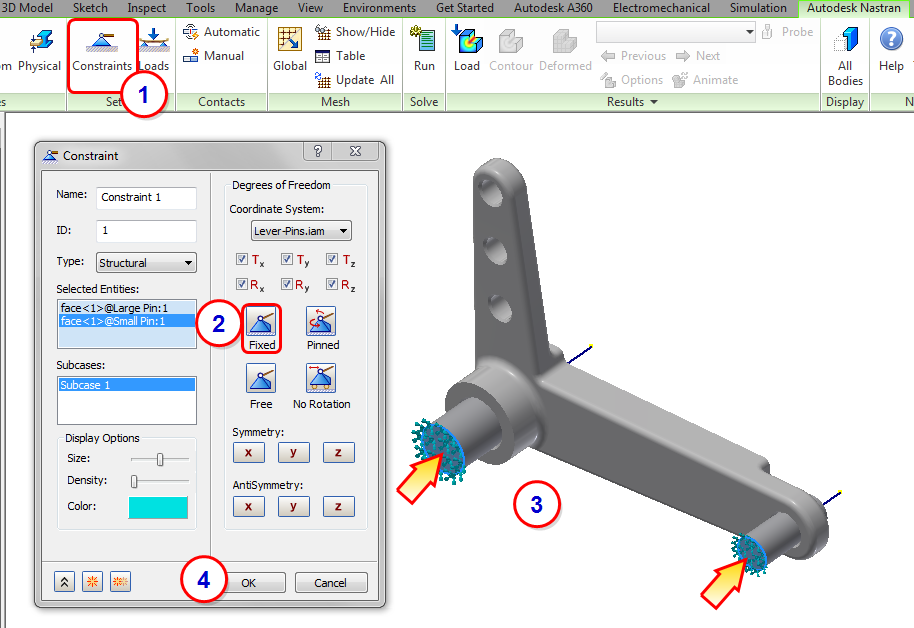The width and height of the screenshot is (914, 628).
Task: Open Nastran Help
Action: (891, 50)
